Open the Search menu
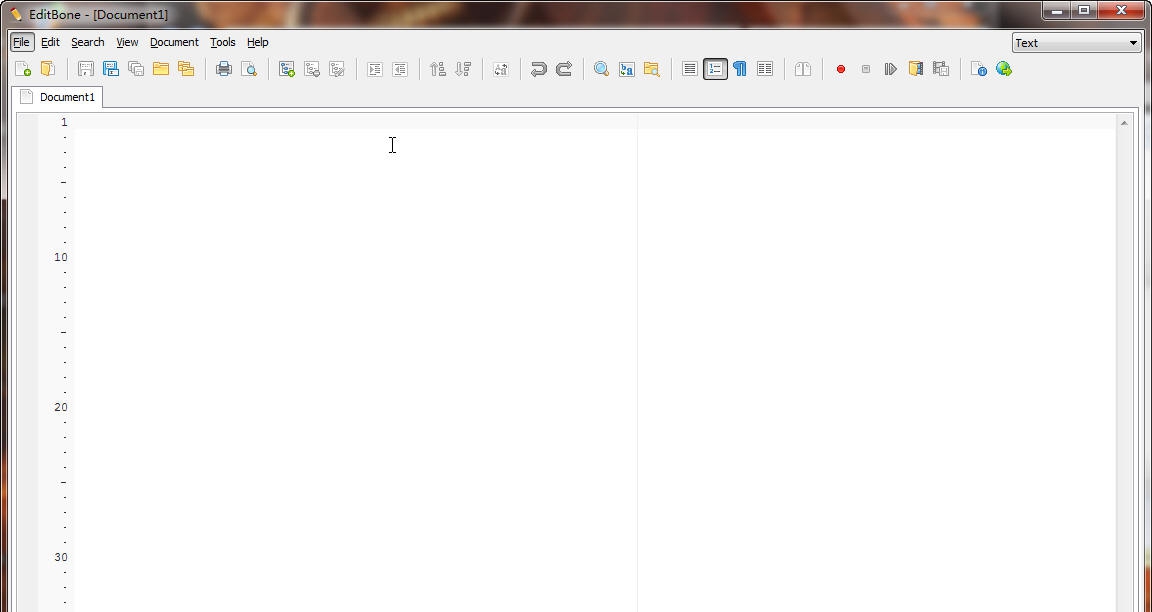The image size is (1152, 612). coord(87,43)
